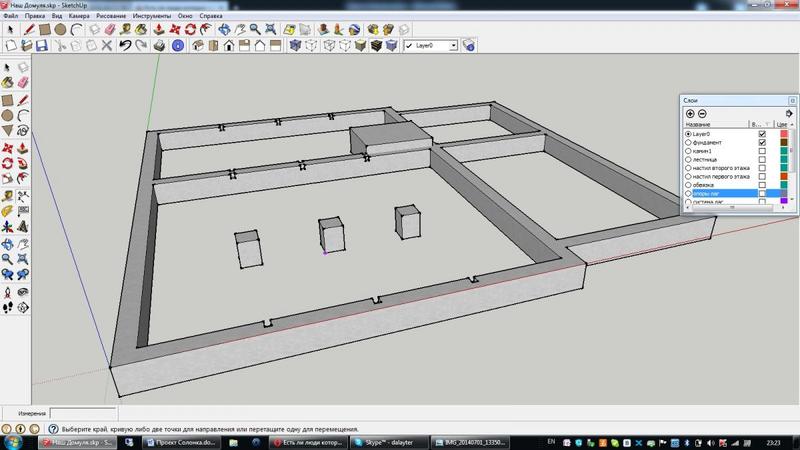This screenshot has width=800, height=450.
Task: Set камин1 as active layer radio
Action: coord(688,151)
